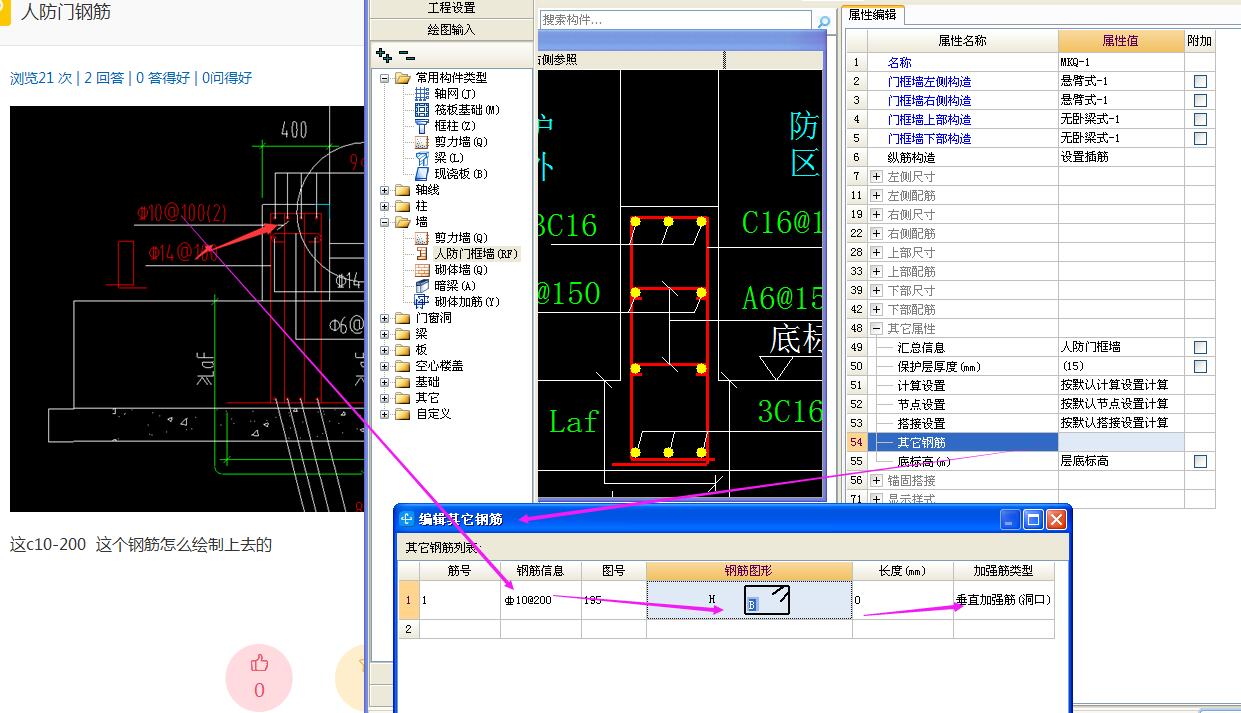Maximize the 编辑其它钢筋 dialog
The width and height of the screenshot is (1241, 713).
point(1033,519)
